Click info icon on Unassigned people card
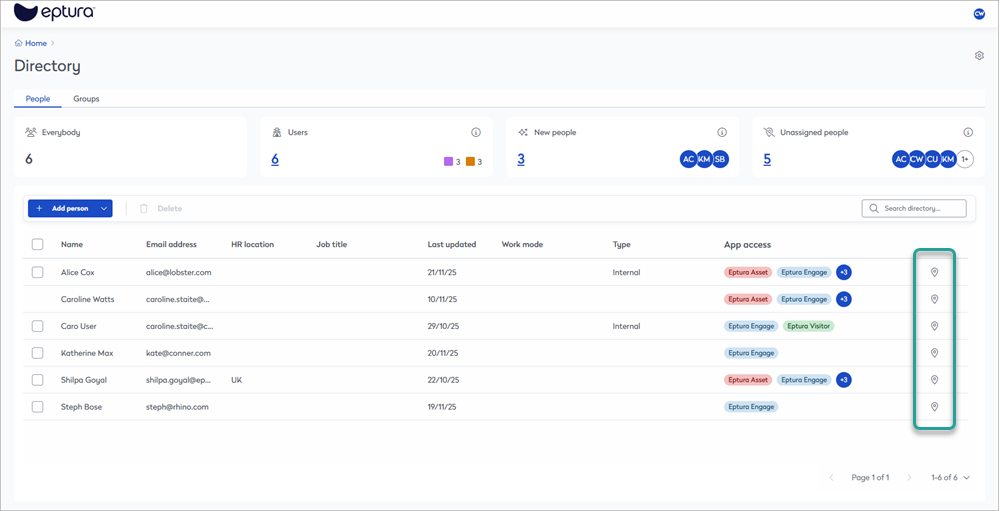1000x511 pixels. (x=968, y=132)
